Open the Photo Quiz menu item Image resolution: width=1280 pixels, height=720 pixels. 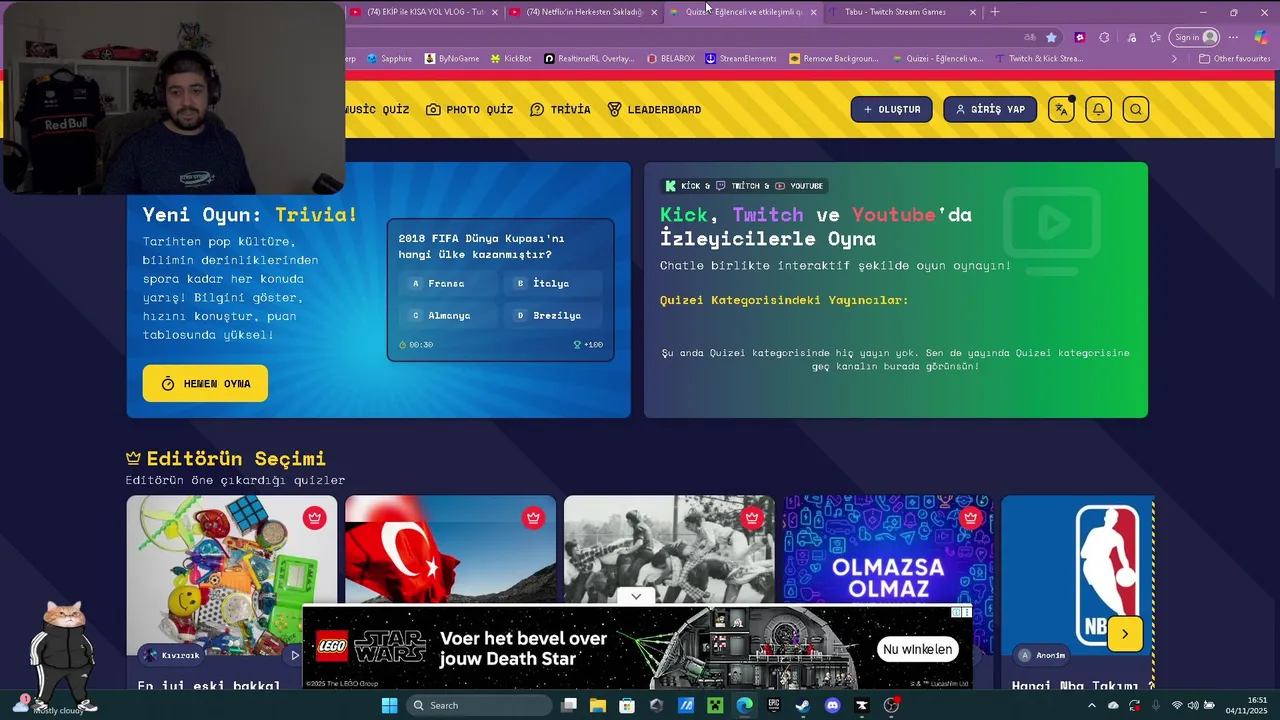(469, 109)
